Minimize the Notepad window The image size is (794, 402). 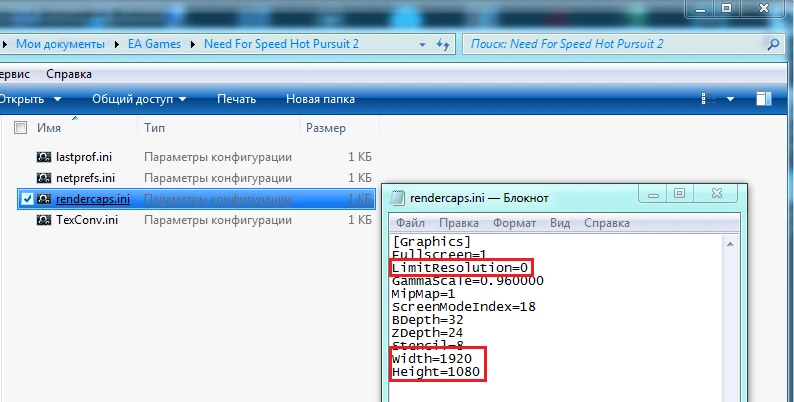653,193
